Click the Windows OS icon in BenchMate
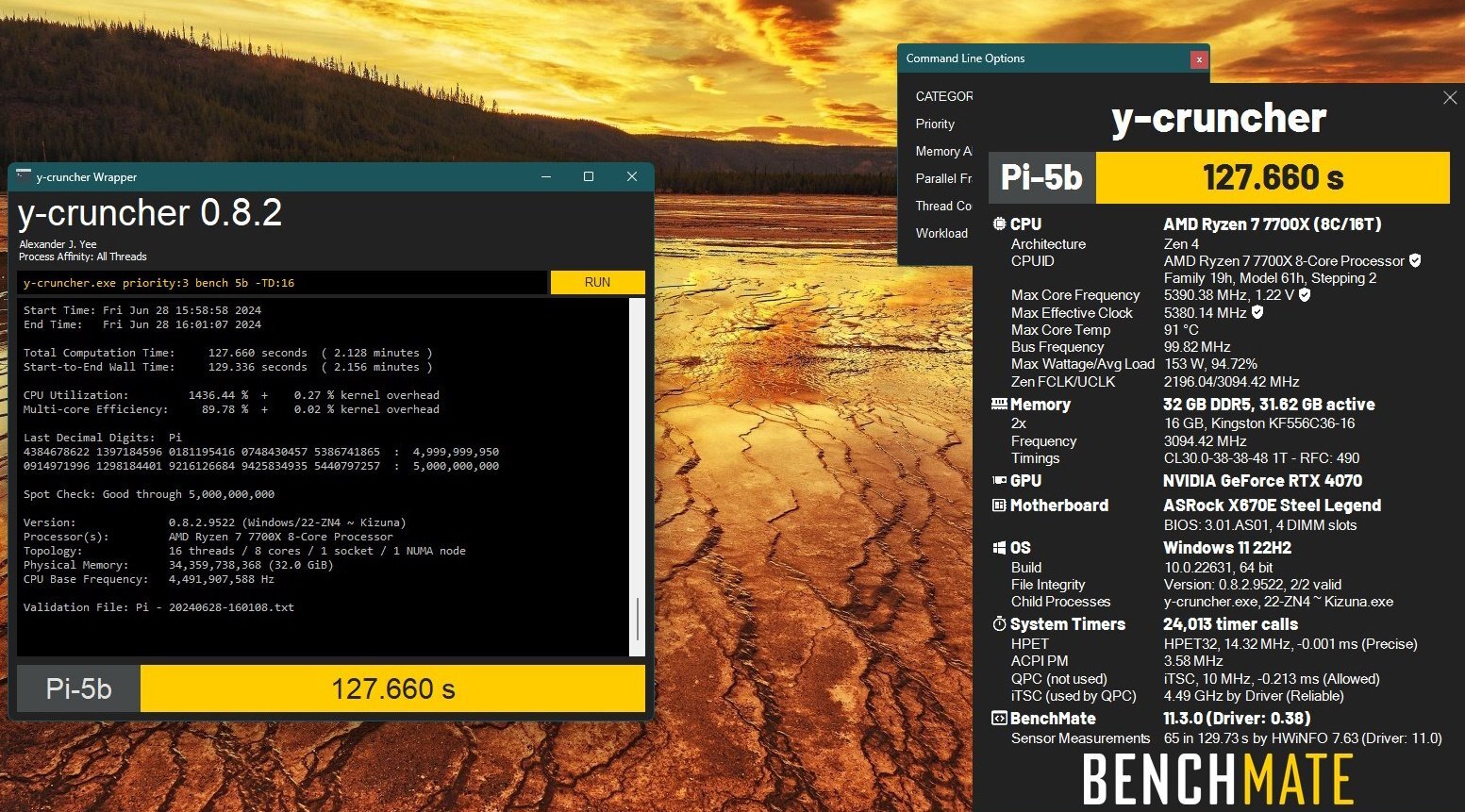Screen dimensions: 1465x812 click(999, 548)
